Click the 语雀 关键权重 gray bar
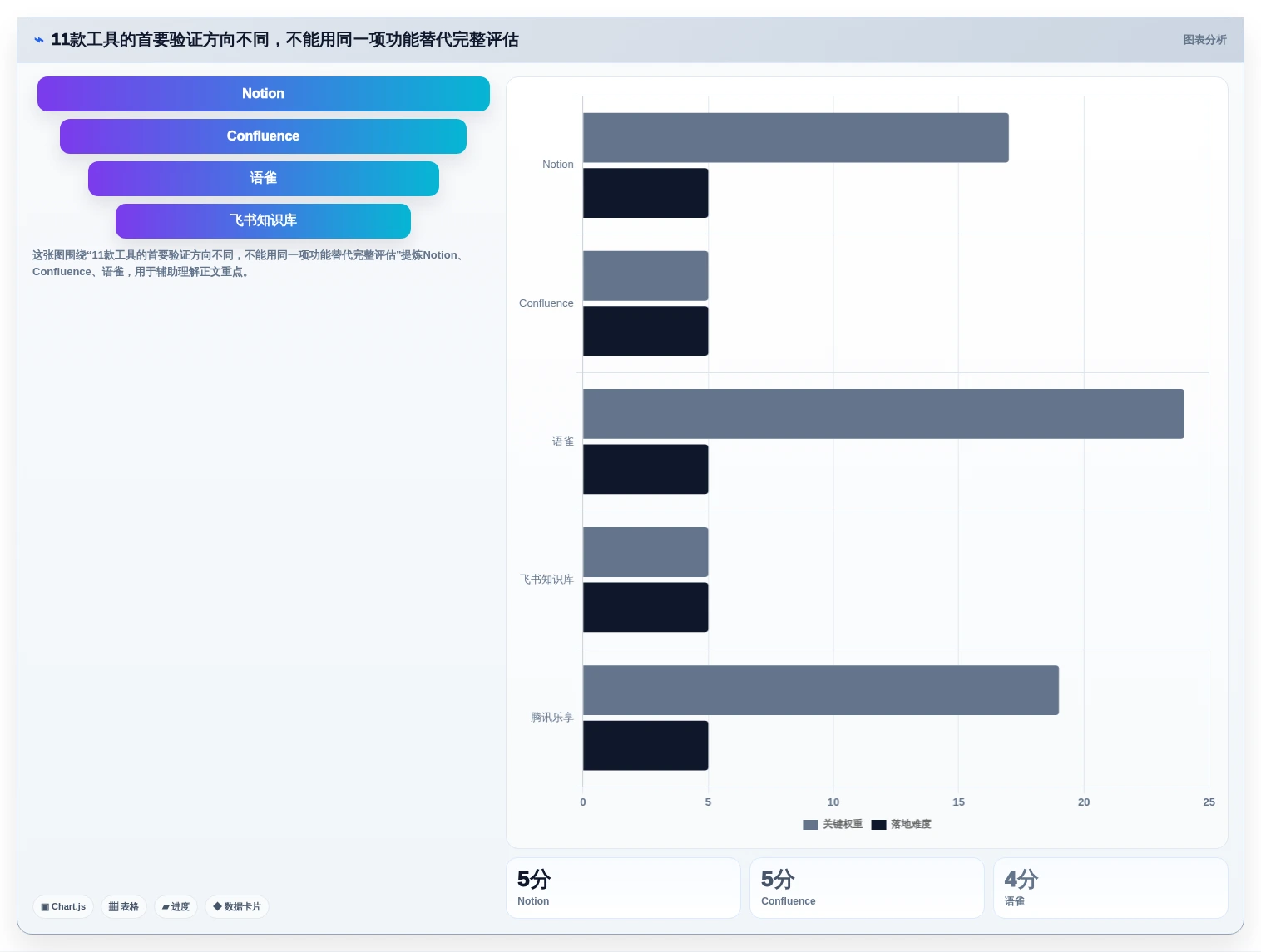 click(x=883, y=414)
